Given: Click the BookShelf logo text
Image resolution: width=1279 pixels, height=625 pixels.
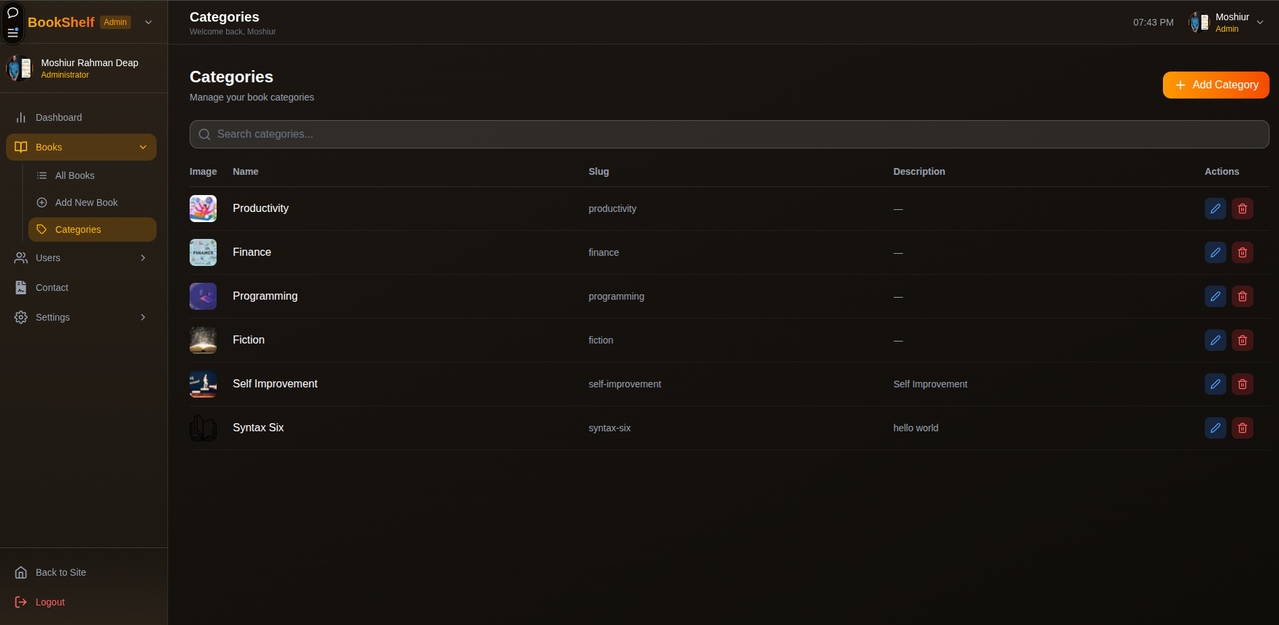Looking at the screenshot, I should click(x=61, y=22).
